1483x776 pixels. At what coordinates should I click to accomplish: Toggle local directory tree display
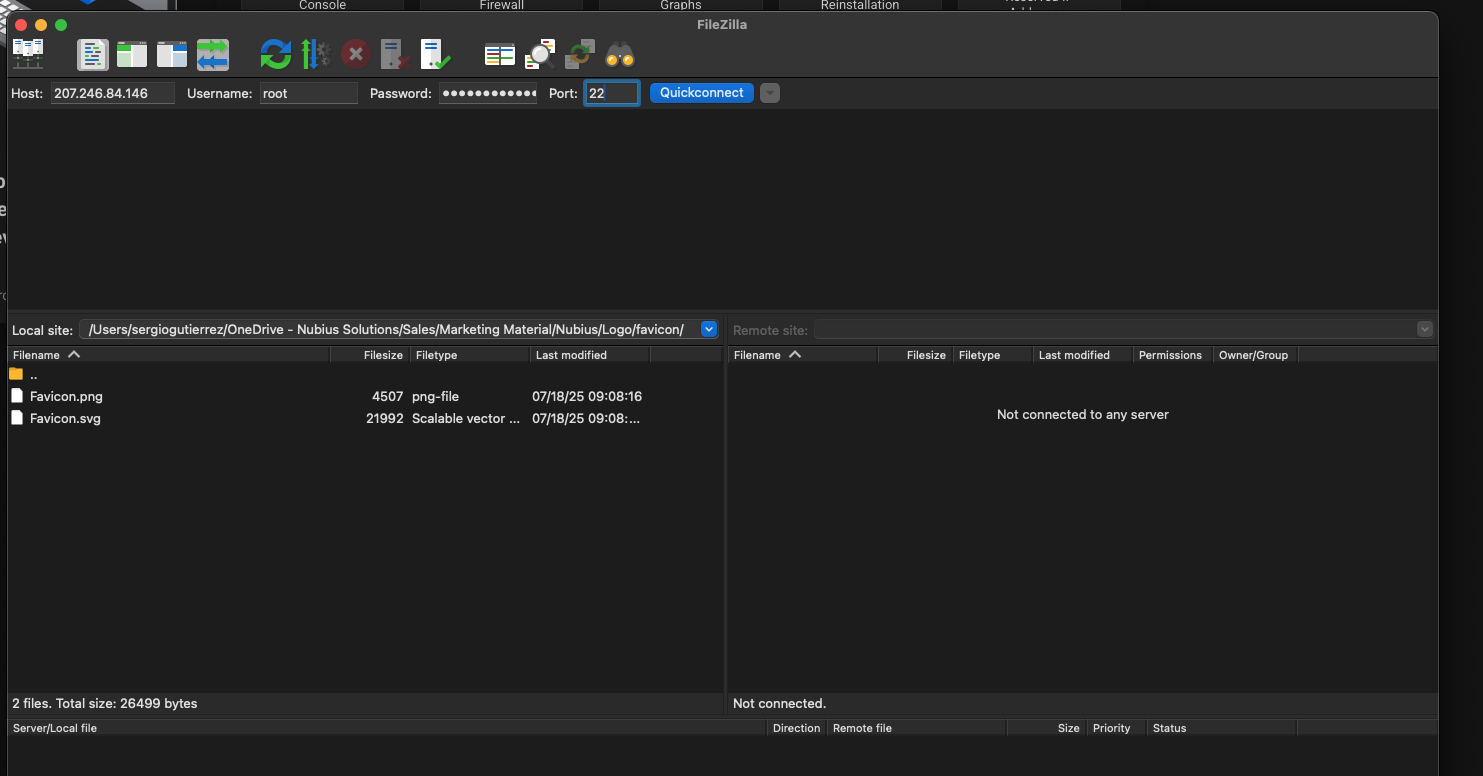(132, 54)
